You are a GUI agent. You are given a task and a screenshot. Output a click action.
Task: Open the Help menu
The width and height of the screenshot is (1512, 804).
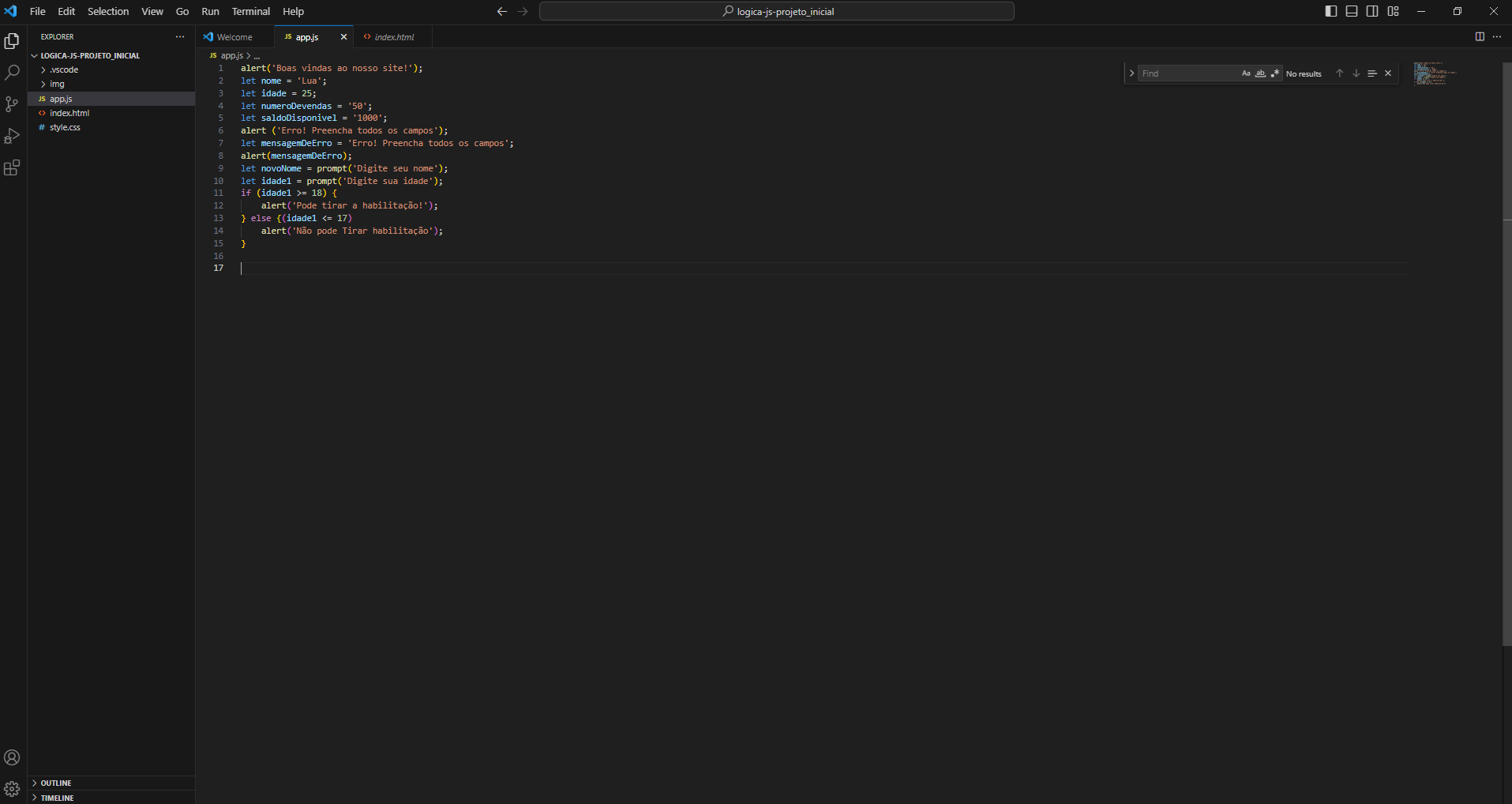click(x=293, y=11)
